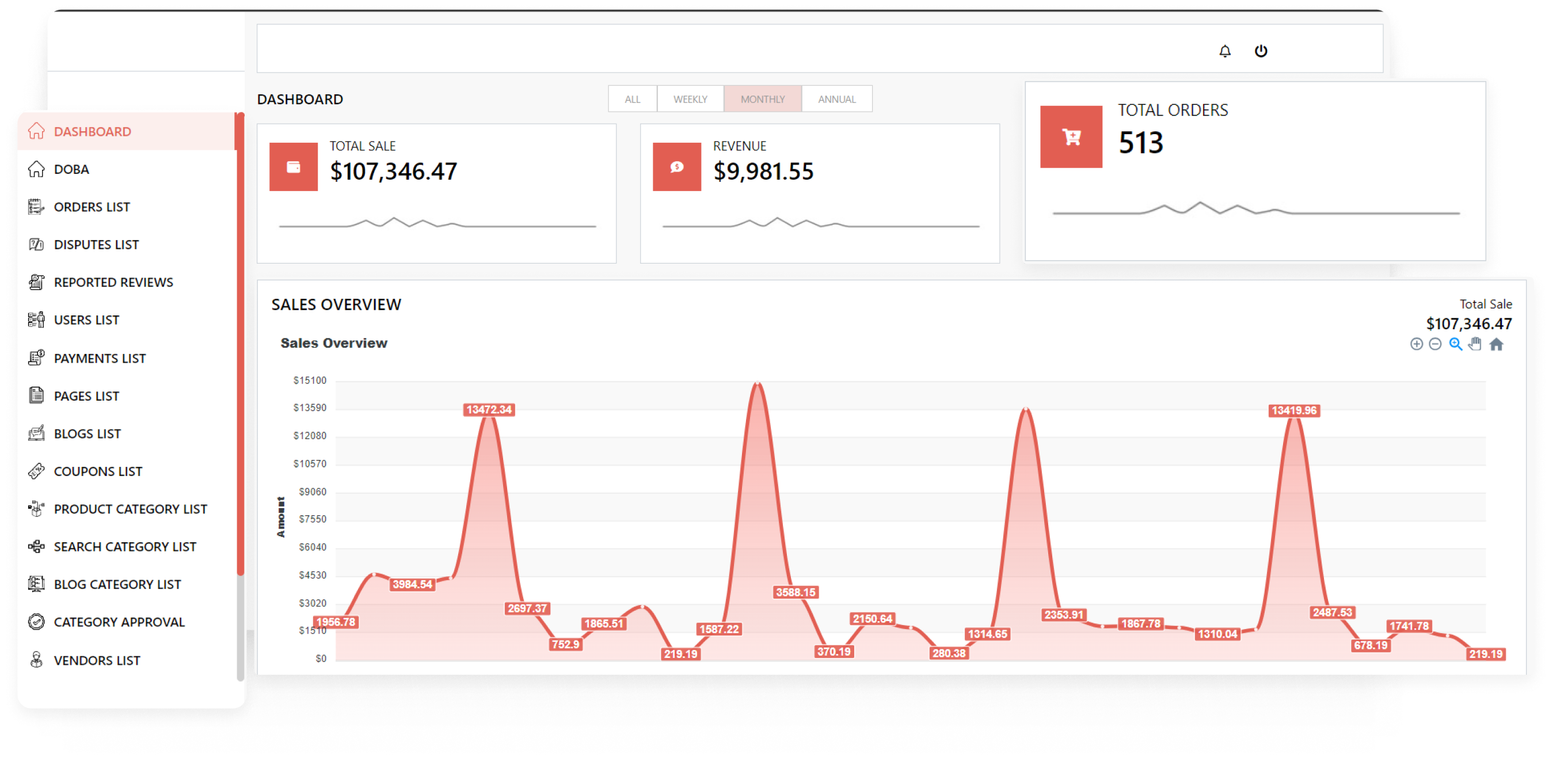
Task: Click the Blog Category List icon
Action: point(36,584)
